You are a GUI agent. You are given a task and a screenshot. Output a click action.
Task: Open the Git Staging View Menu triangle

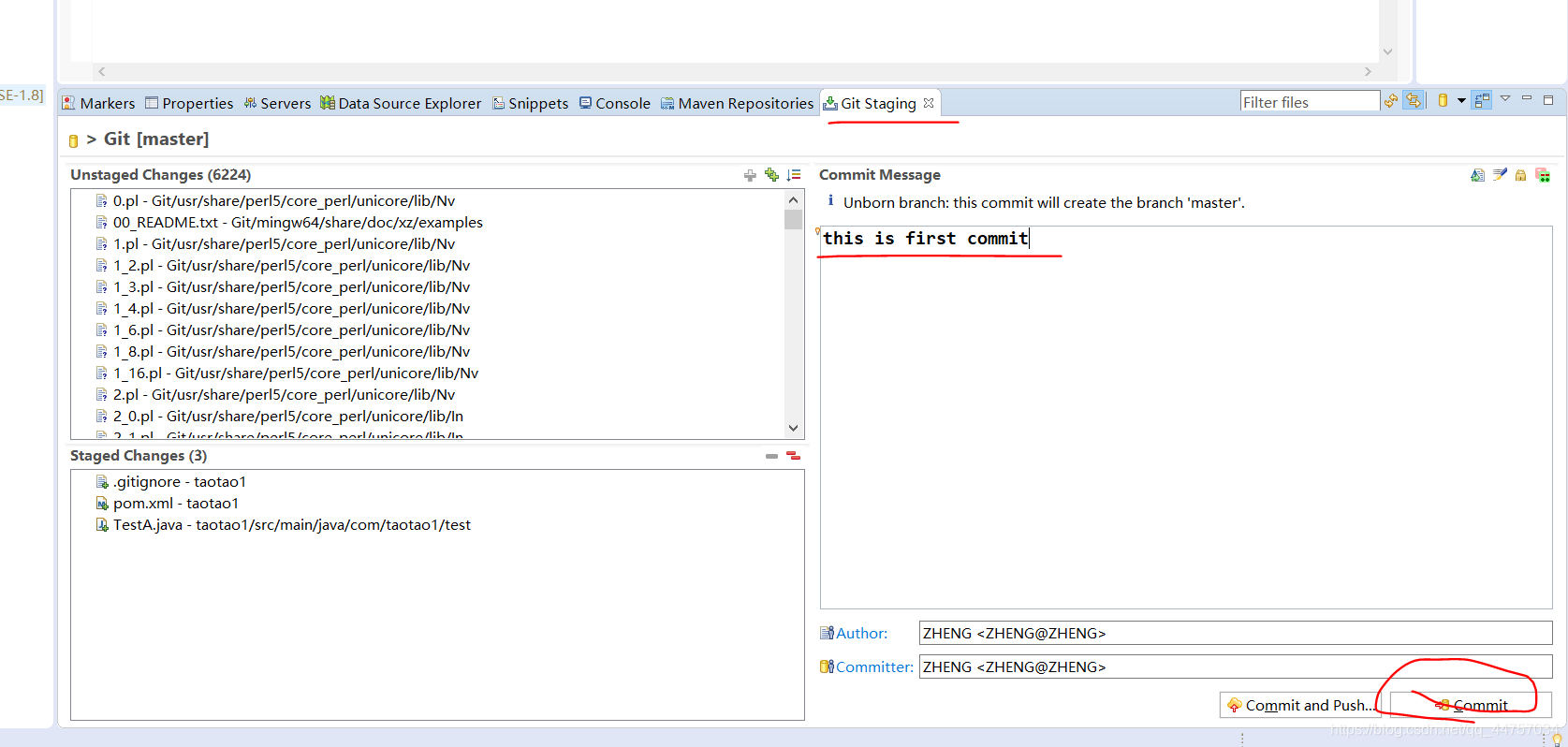coord(1505,98)
